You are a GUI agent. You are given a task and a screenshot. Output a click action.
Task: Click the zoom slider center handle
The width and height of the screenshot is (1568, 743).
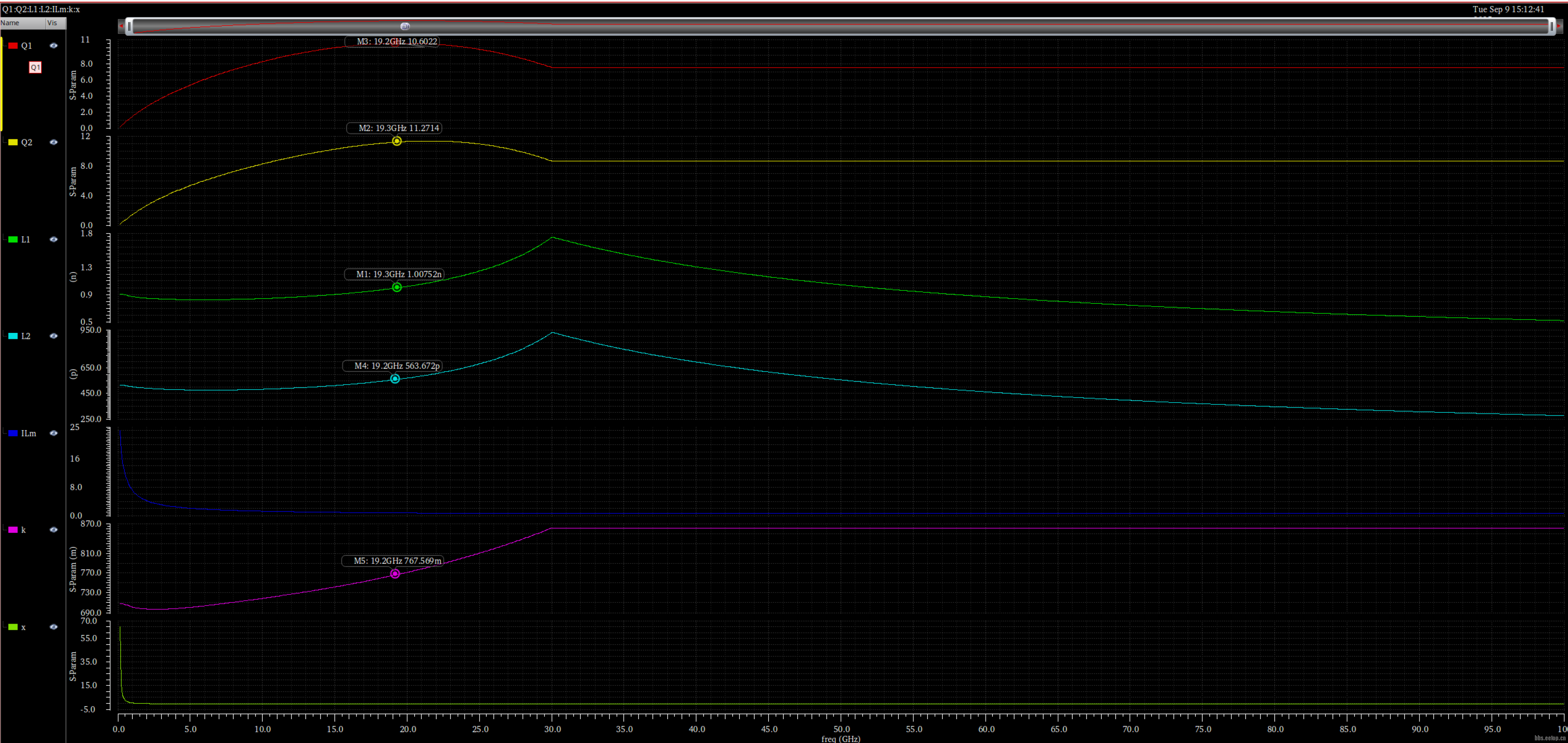tap(405, 26)
